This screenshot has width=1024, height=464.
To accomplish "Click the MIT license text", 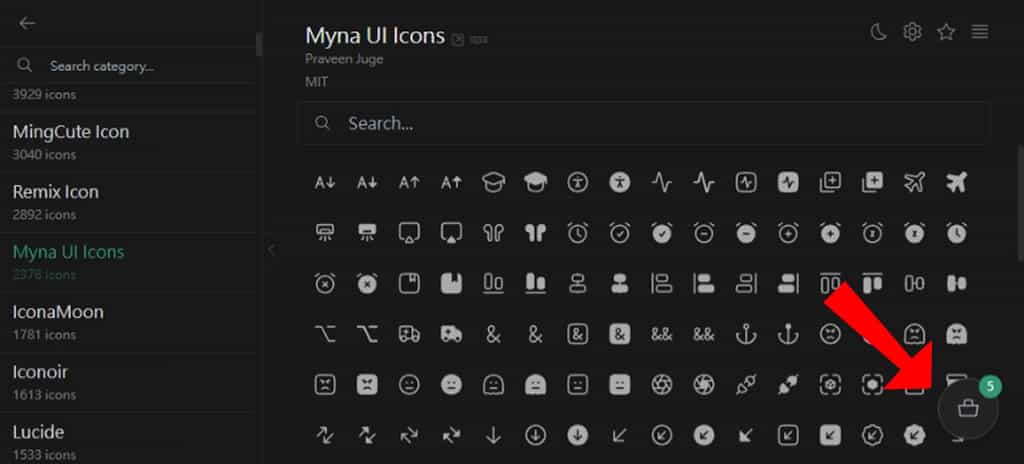I will 317,82.
